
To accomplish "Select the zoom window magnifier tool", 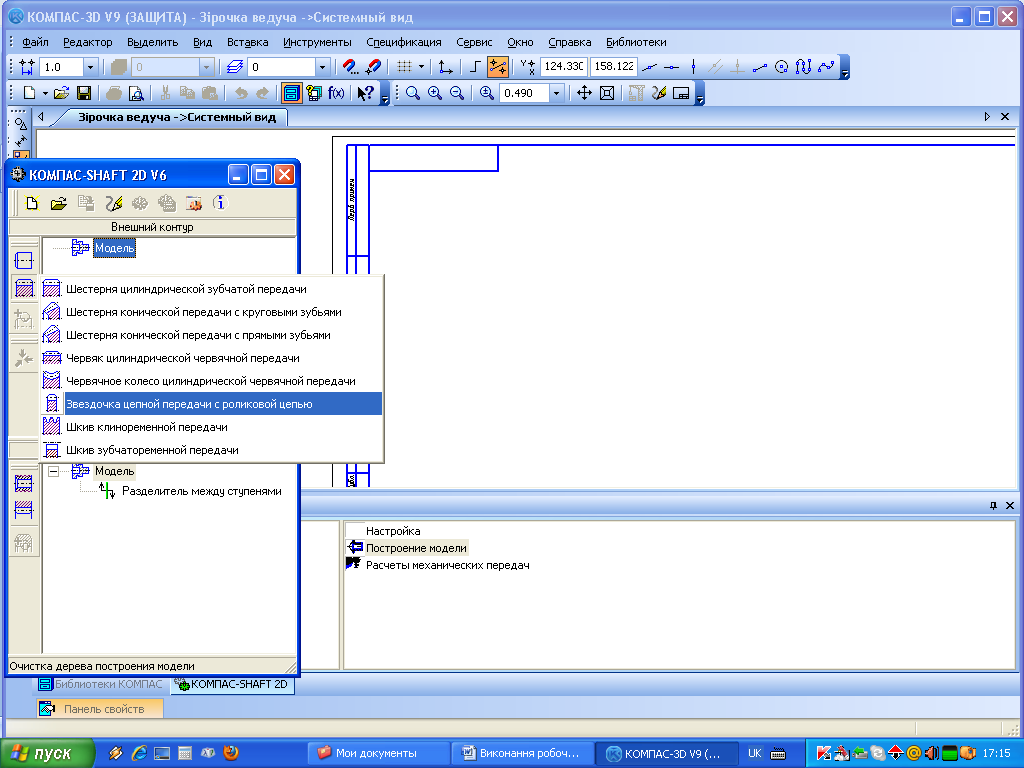I will click(413, 93).
